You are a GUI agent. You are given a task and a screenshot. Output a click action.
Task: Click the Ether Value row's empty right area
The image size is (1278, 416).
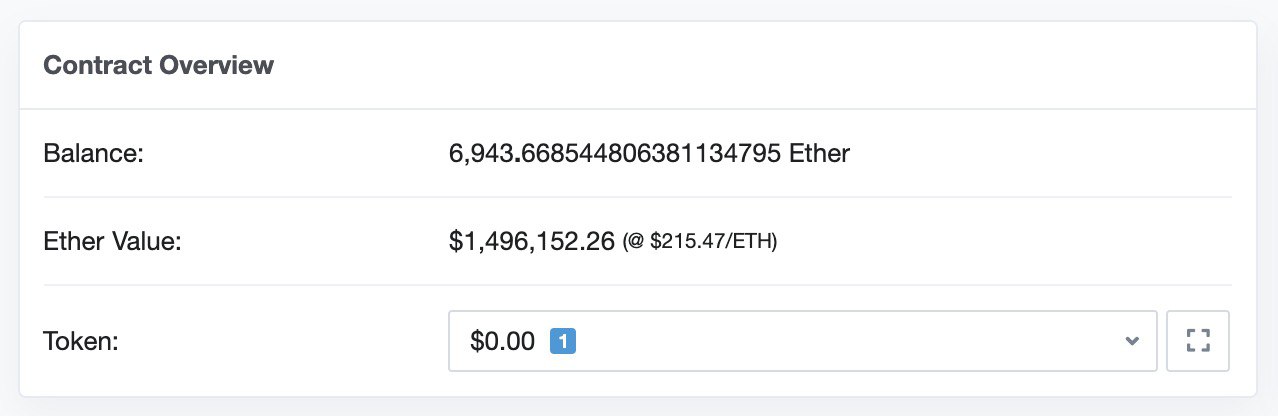pyautogui.click(x=1000, y=241)
